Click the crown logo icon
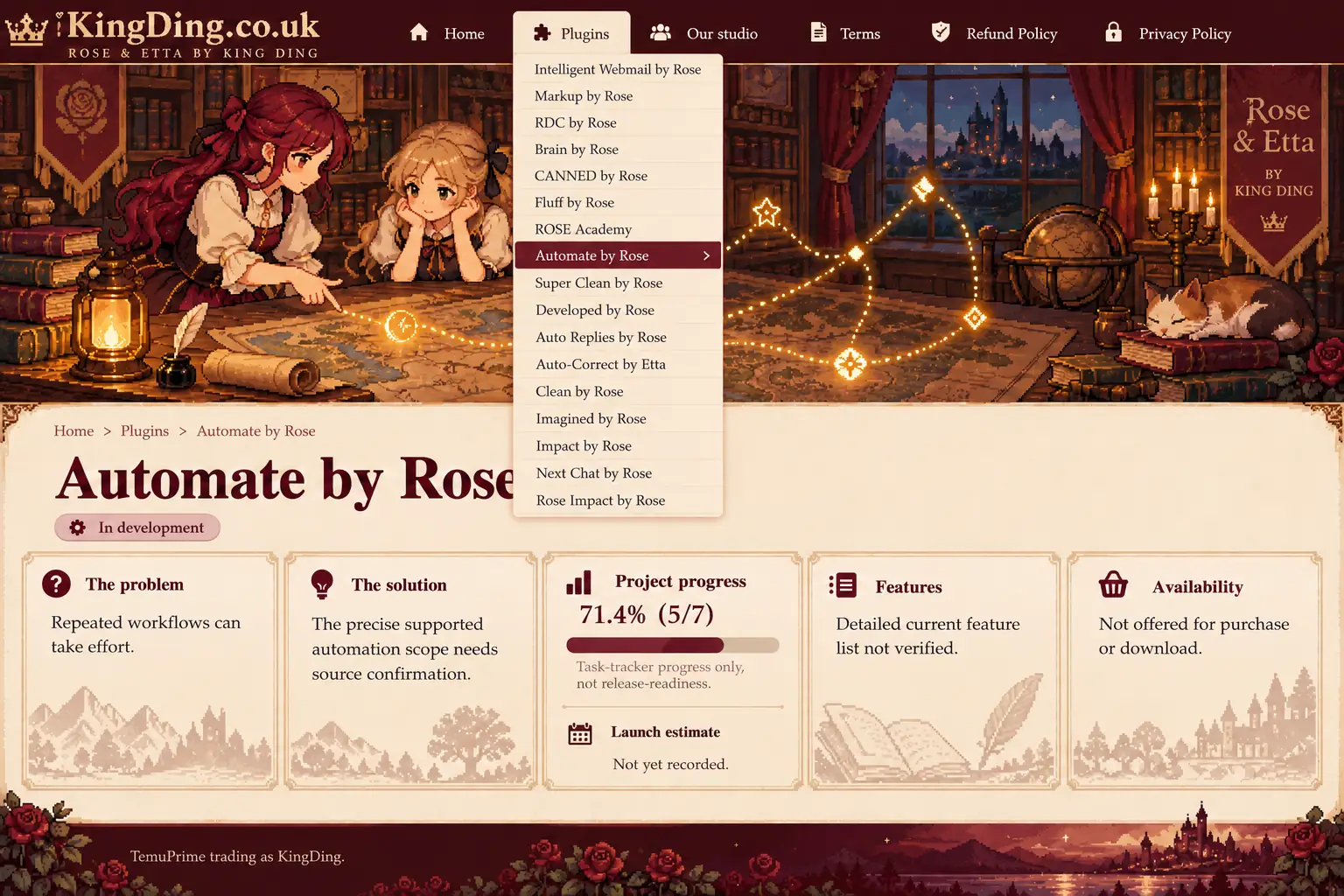 pos(26,30)
